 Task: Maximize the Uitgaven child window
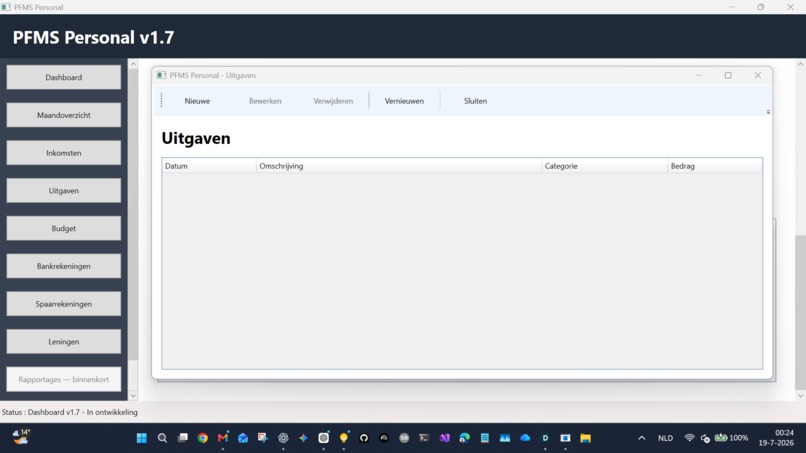tap(728, 75)
